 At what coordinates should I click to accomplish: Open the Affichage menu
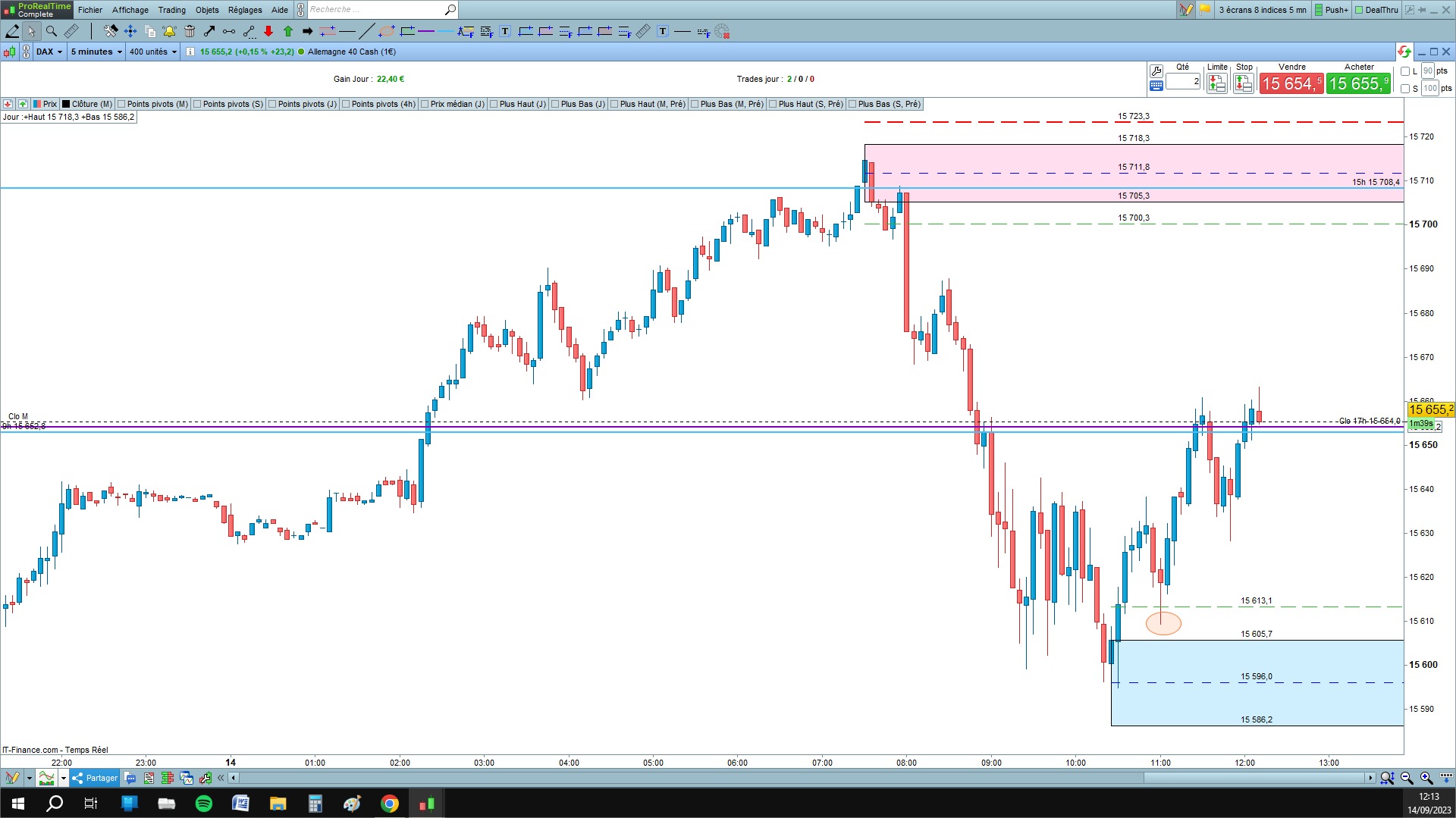130,10
